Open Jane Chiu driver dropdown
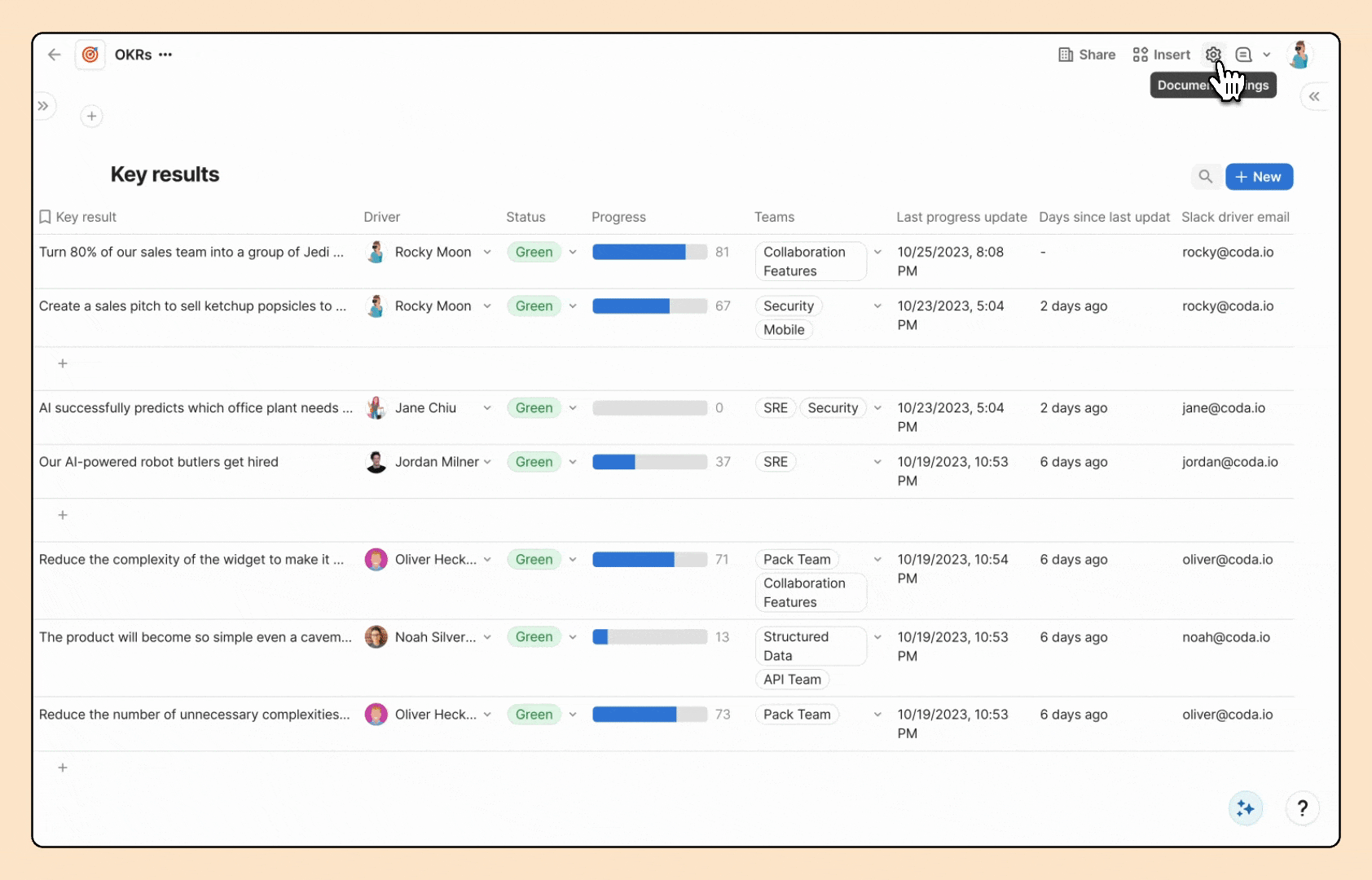The image size is (1372, 880). coord(487,408)
